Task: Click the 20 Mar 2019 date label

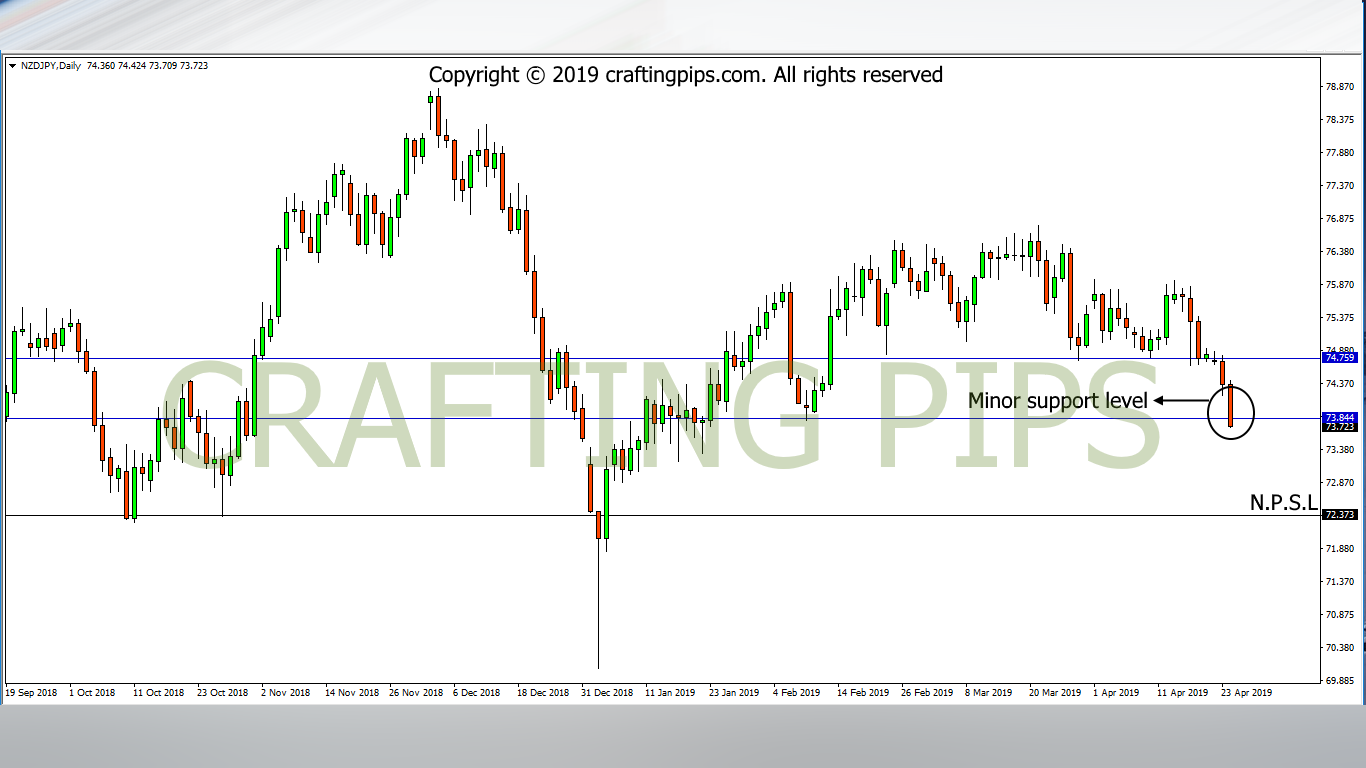Action: pos(1055,692)
